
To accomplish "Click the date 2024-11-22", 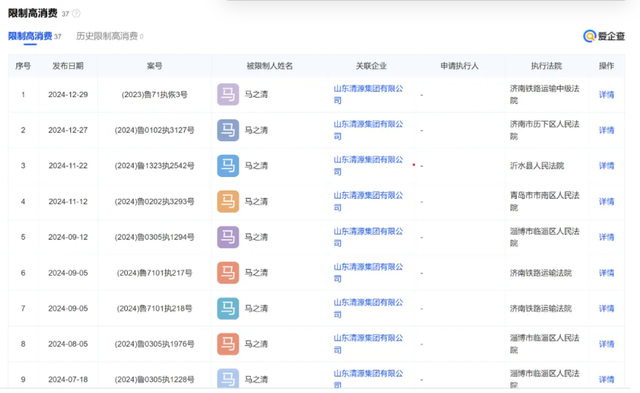I will 68,166.
